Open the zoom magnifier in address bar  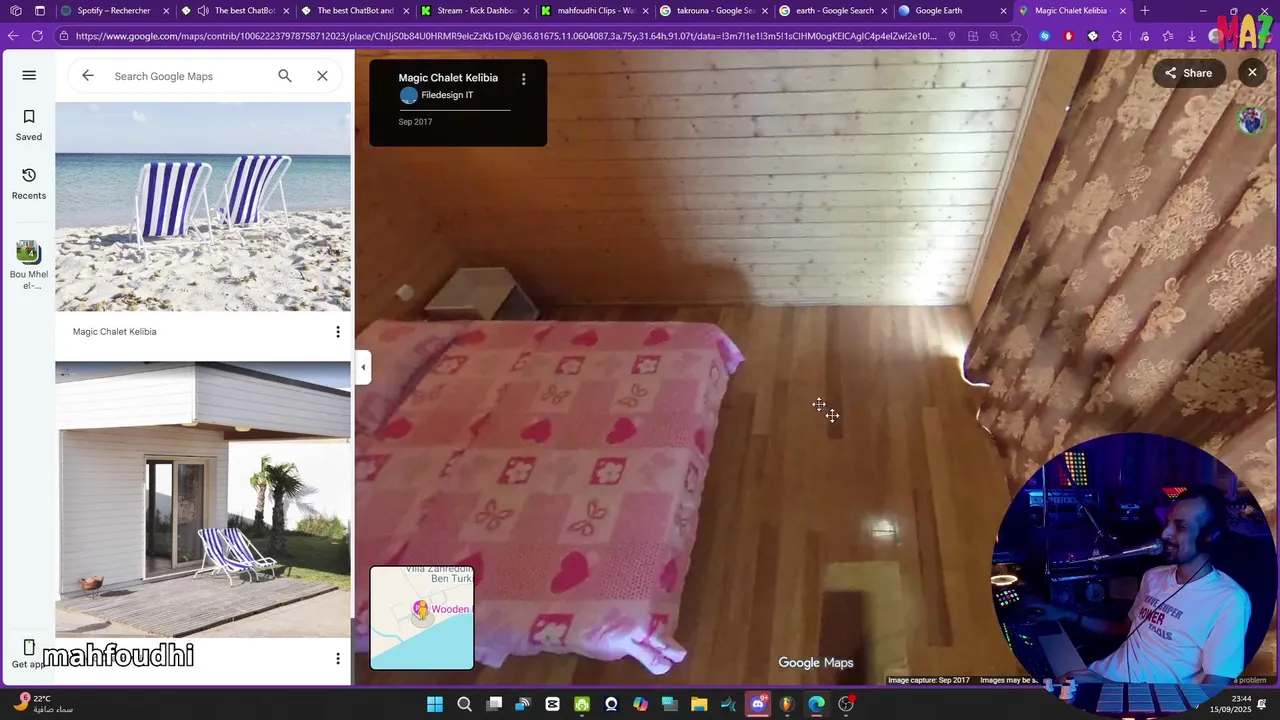(994, 36)
